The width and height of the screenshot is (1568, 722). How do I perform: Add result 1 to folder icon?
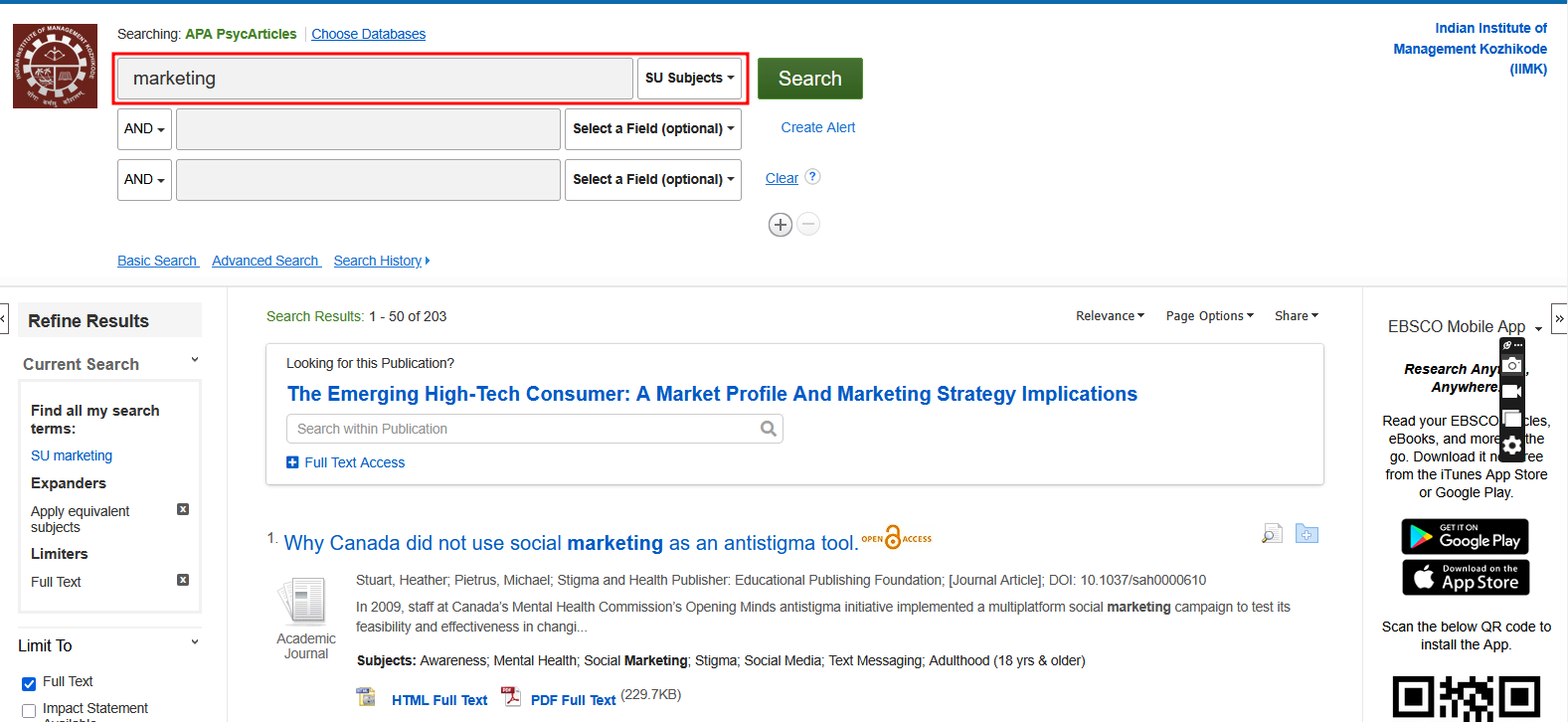click(1307, 534)
